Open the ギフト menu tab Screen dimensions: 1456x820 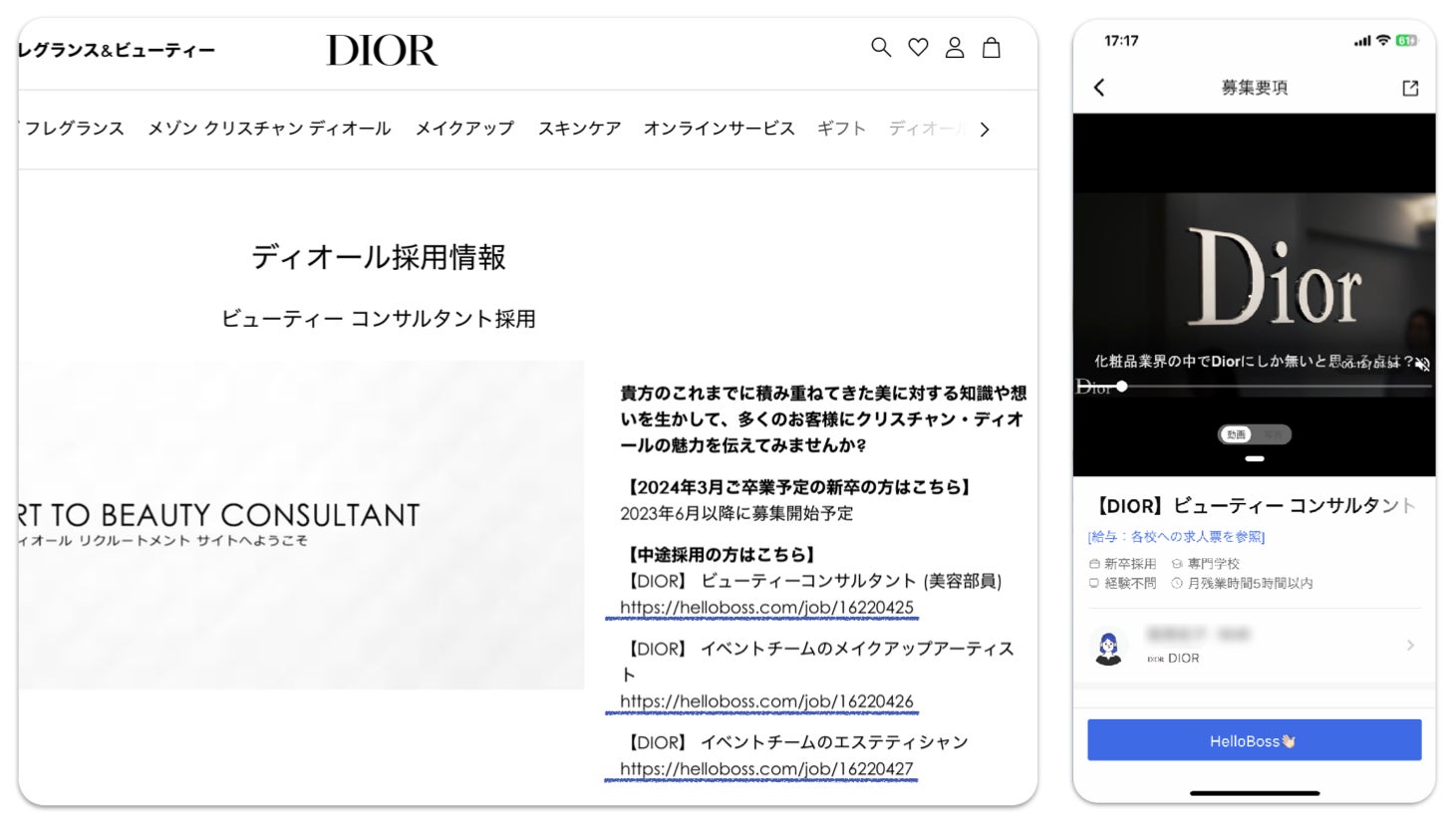pyautogui.click(x=841, y=129)
